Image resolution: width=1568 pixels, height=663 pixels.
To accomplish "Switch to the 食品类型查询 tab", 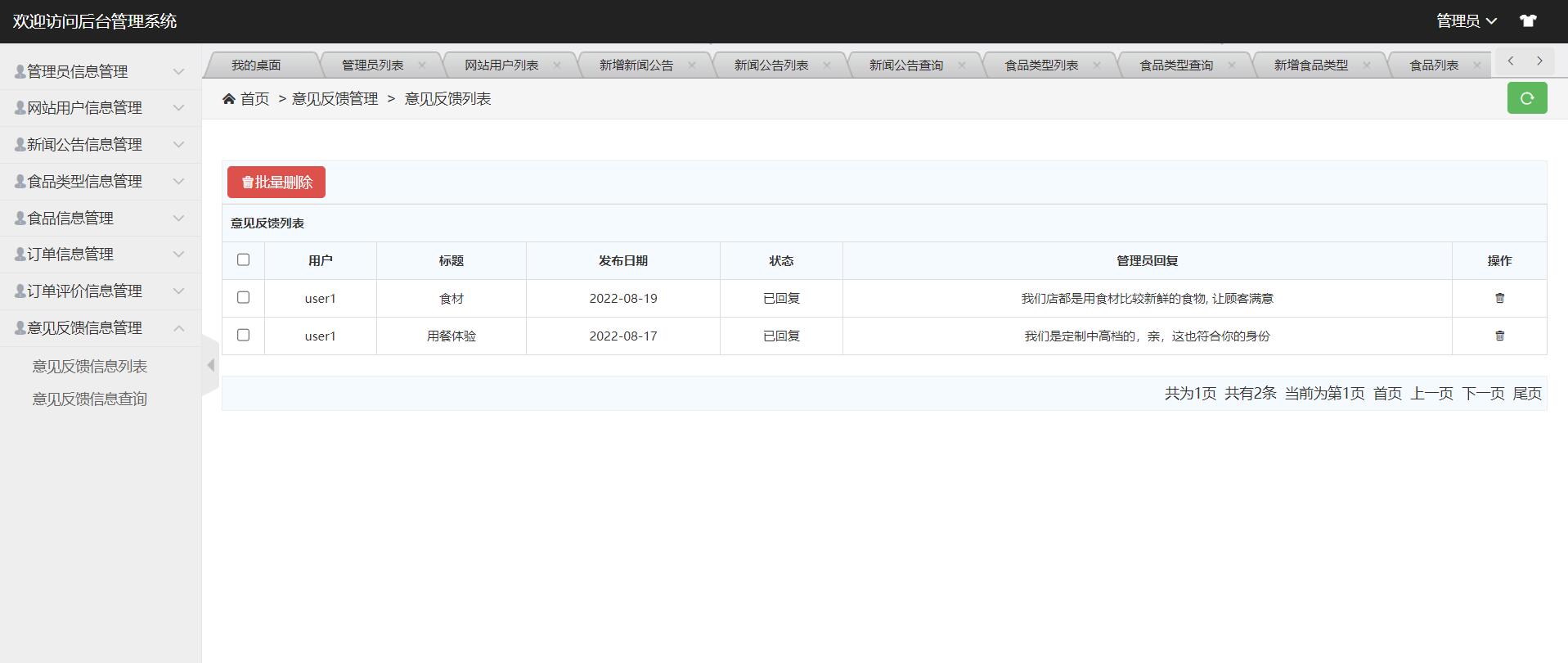I will pyautogui.click(x=1176, y=65).
